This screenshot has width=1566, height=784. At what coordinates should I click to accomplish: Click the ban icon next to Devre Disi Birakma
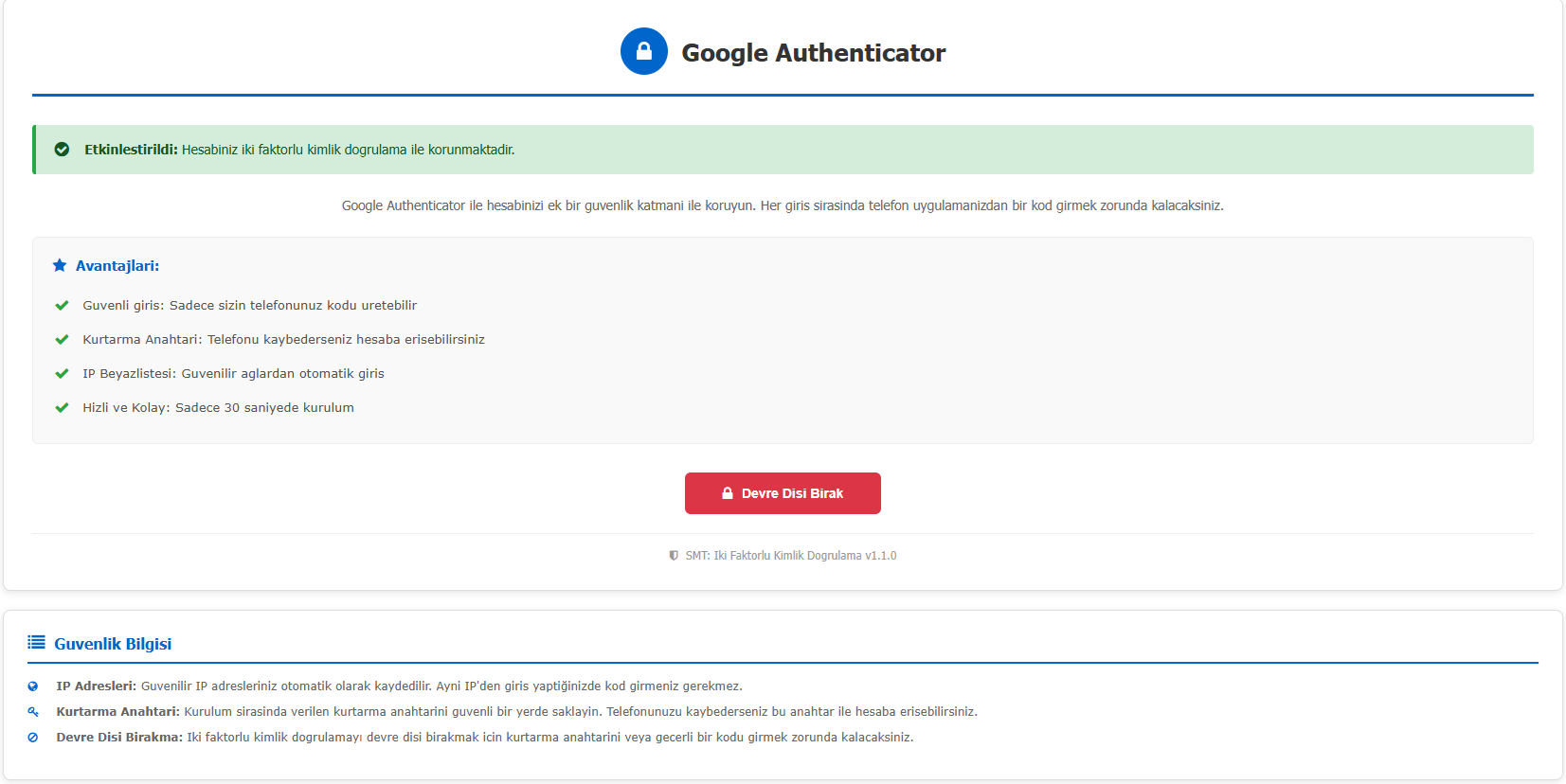point(33,738)
